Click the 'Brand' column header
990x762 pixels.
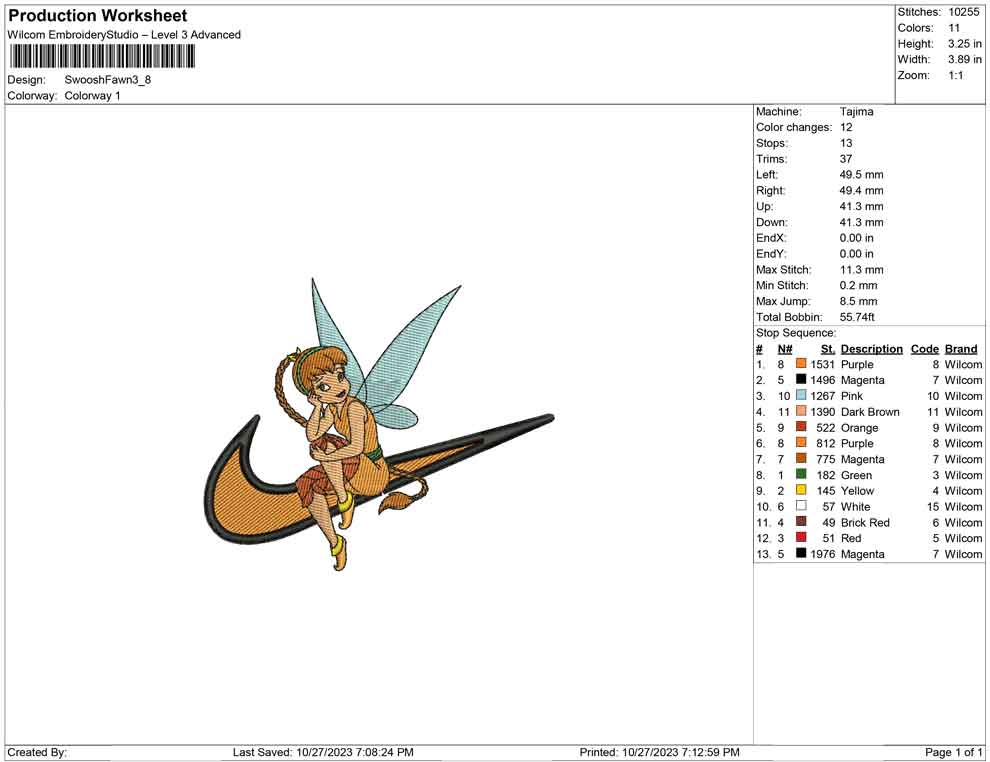pos(961,349)
